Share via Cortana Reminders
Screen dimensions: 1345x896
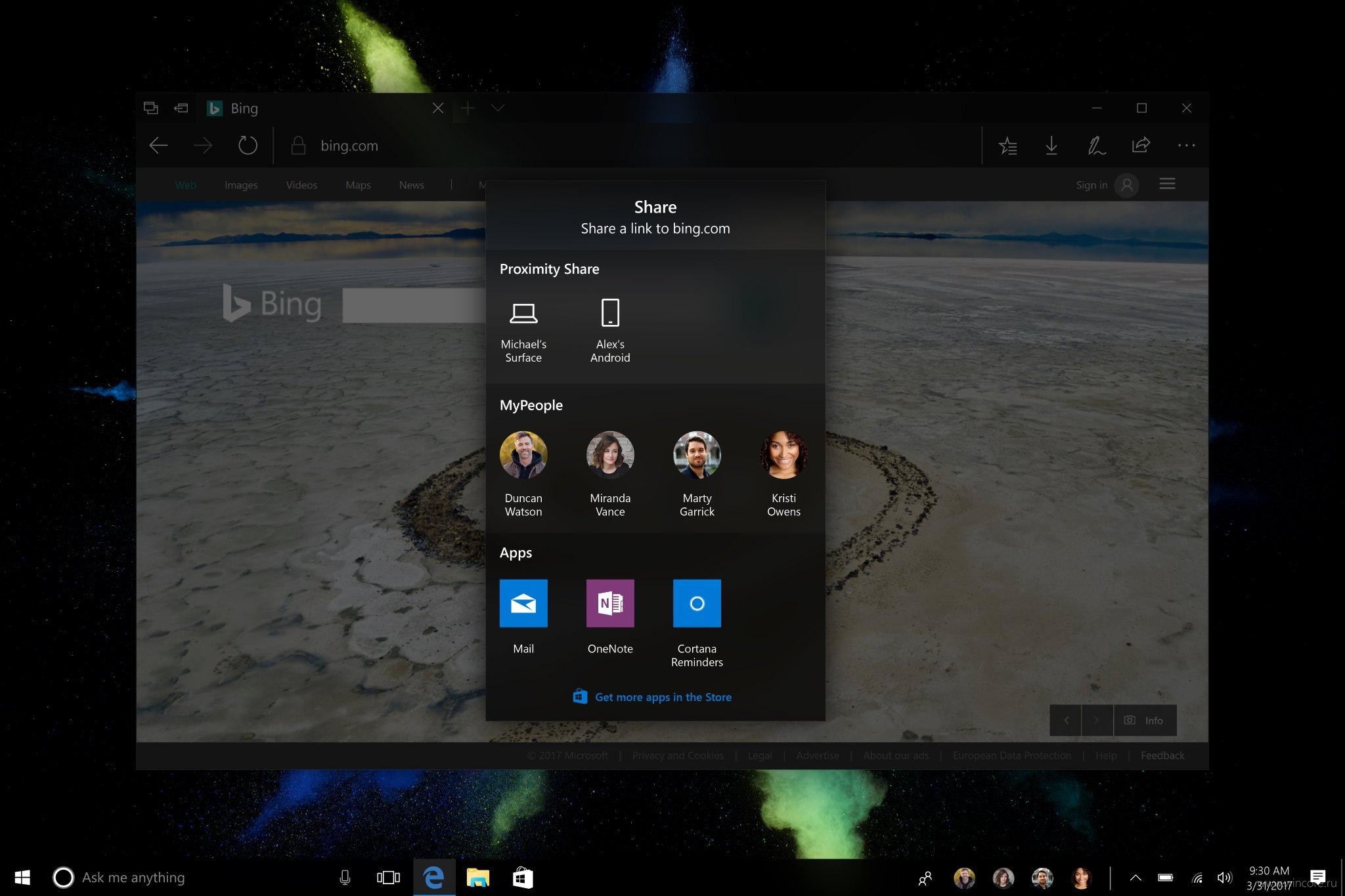(x=697, y=624)
